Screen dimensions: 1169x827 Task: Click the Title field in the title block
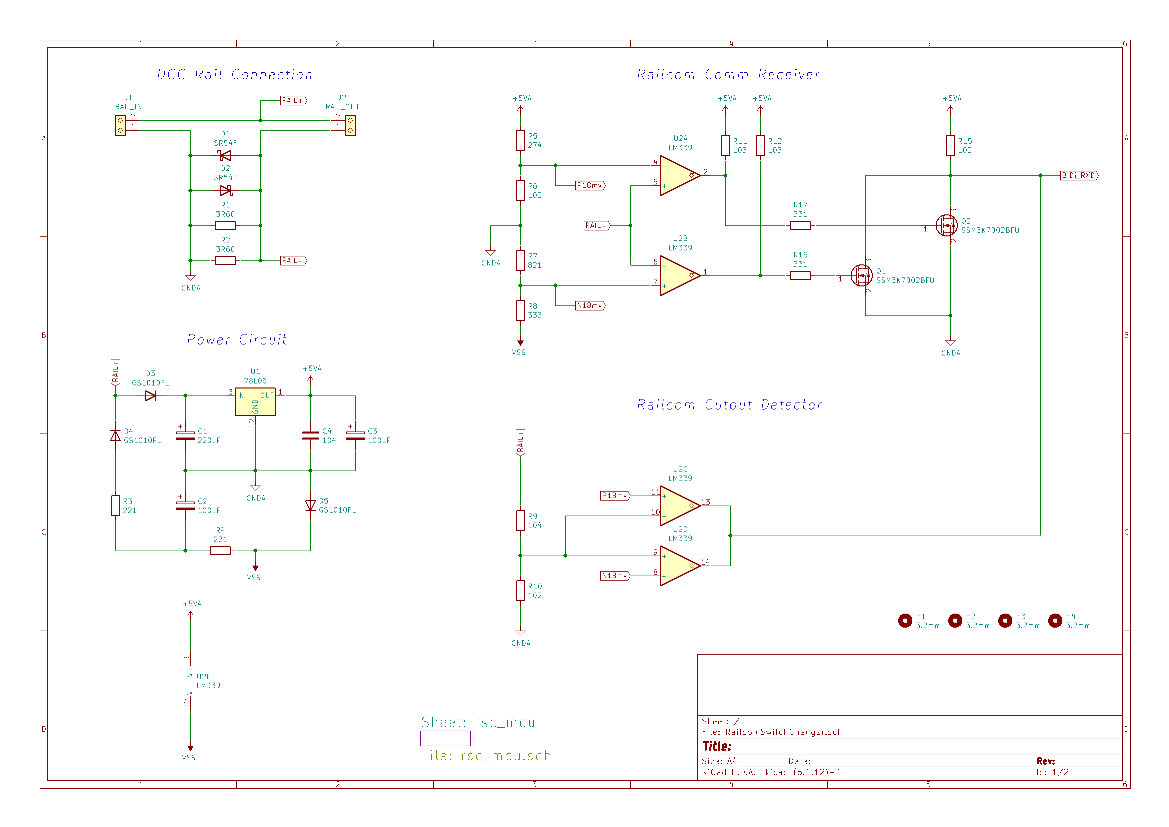click(718, 746)
